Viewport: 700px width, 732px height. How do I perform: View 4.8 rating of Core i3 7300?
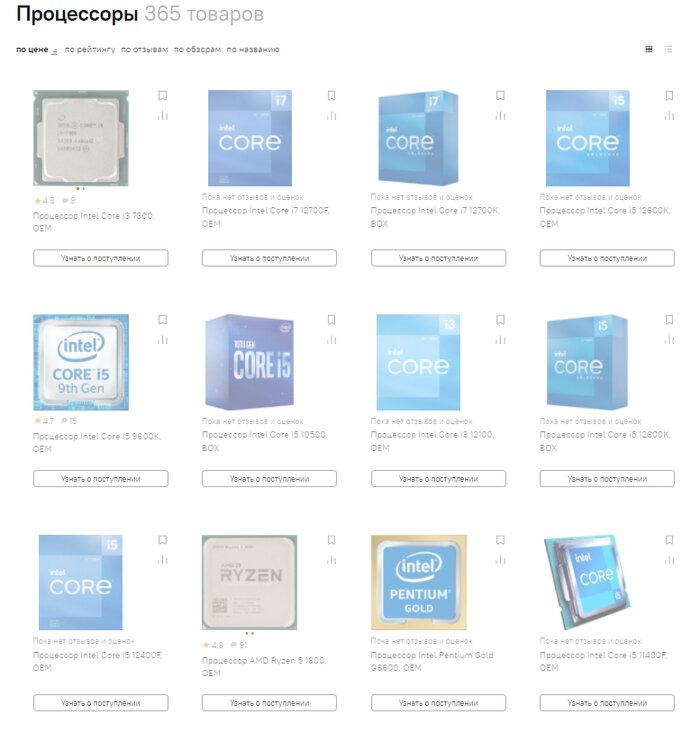point(44,201)
